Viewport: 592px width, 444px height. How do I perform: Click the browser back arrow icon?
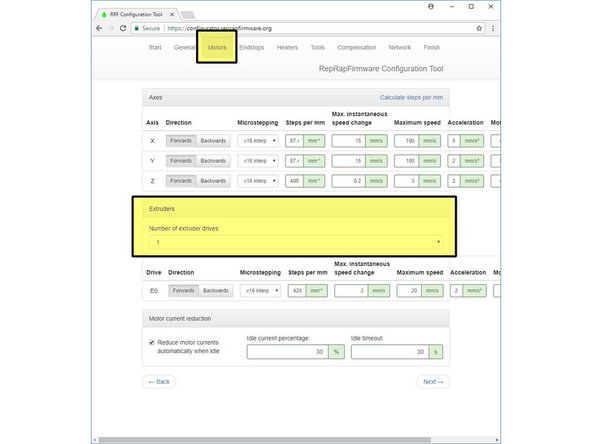(x=99, y=28)
